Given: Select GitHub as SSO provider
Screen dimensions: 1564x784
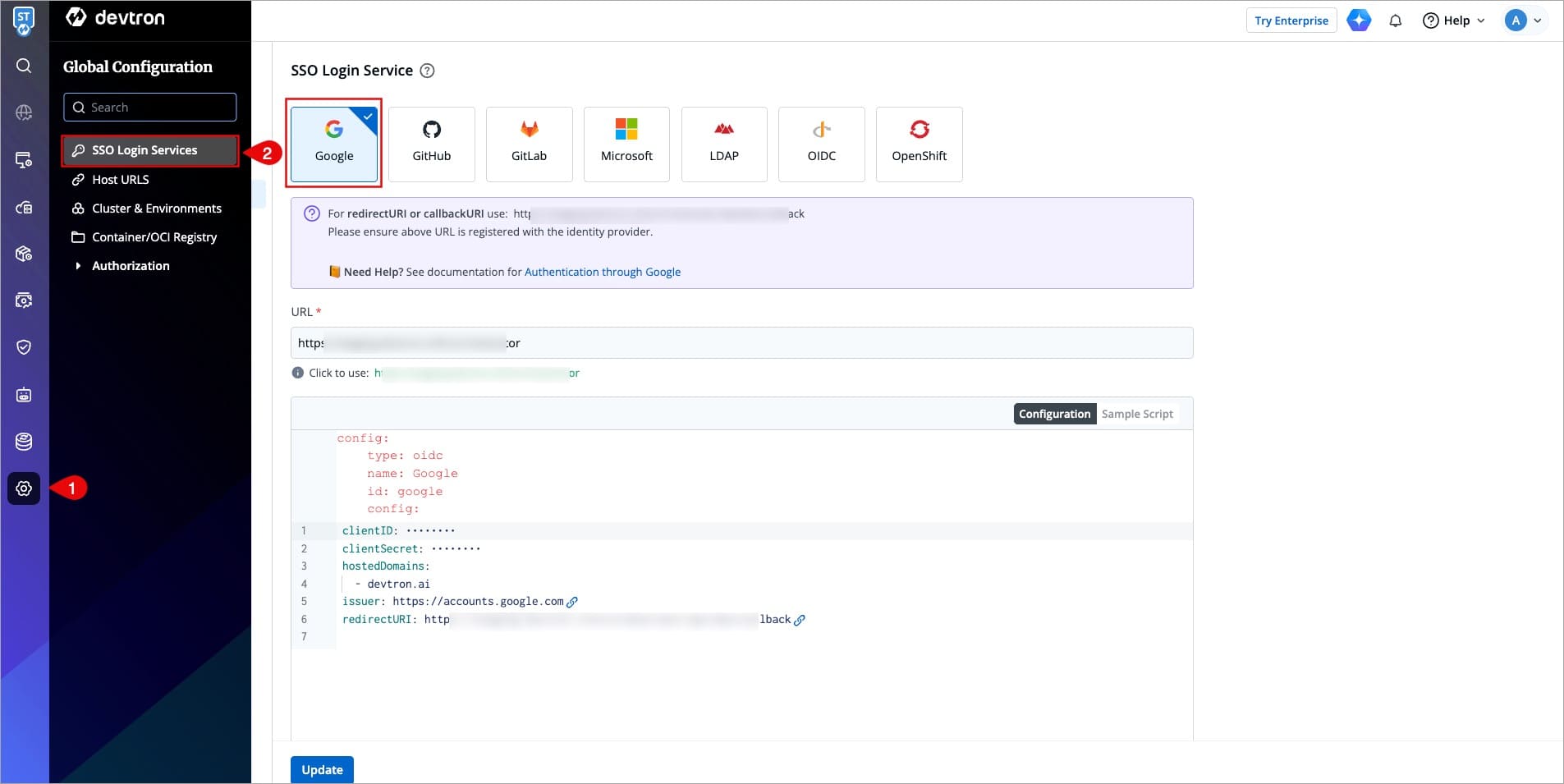Looking at the screenshot, I should point(431,144).
